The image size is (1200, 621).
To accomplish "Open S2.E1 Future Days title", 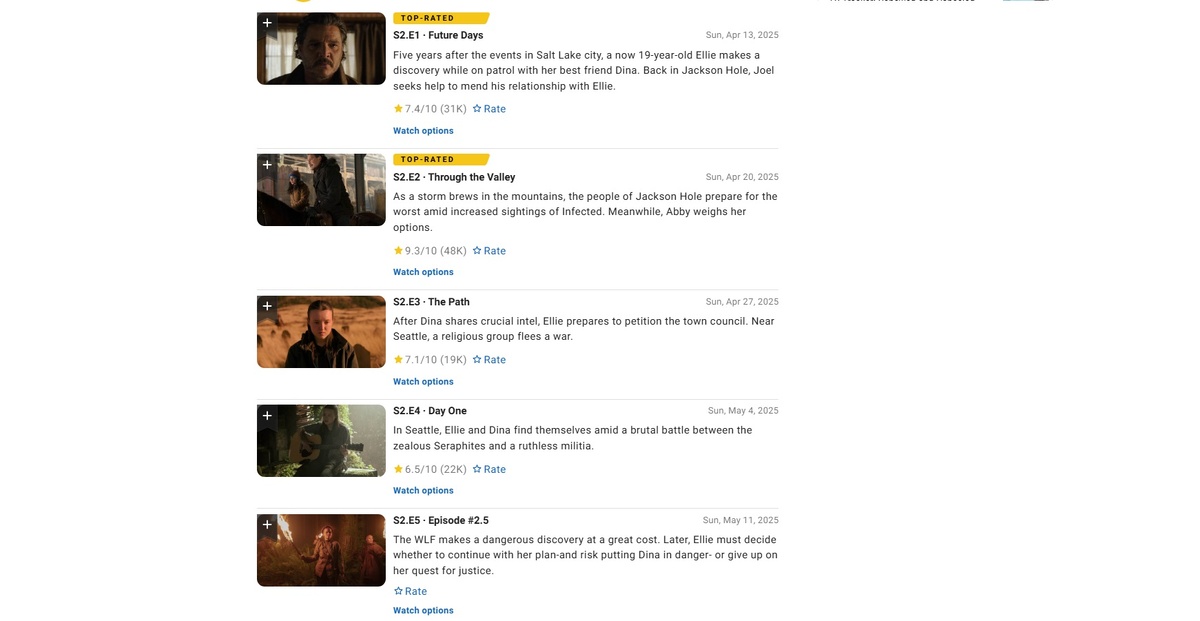I will click(438, 35).
